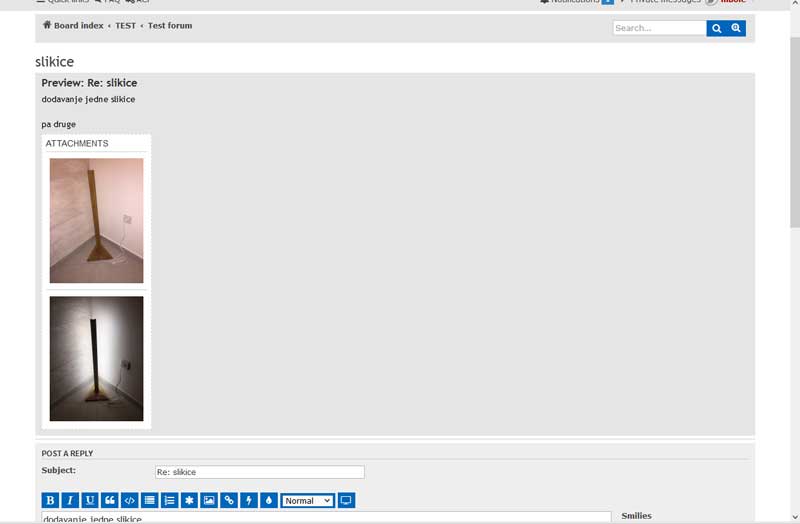Click the POST A REPLY heading
This screenshot has width=800, height=524.
pos(67,453)
